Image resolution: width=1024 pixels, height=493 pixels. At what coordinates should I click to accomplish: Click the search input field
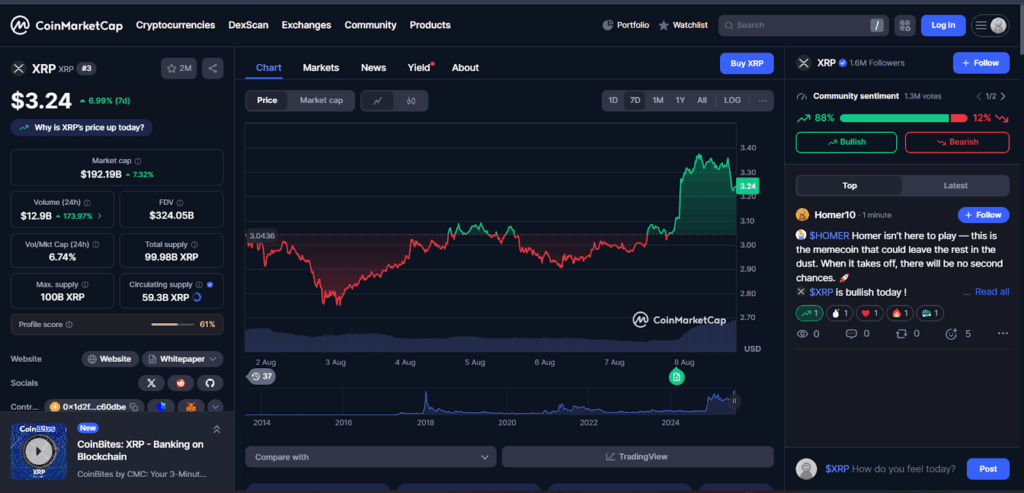pyautogui.click(x=803, y=25)
